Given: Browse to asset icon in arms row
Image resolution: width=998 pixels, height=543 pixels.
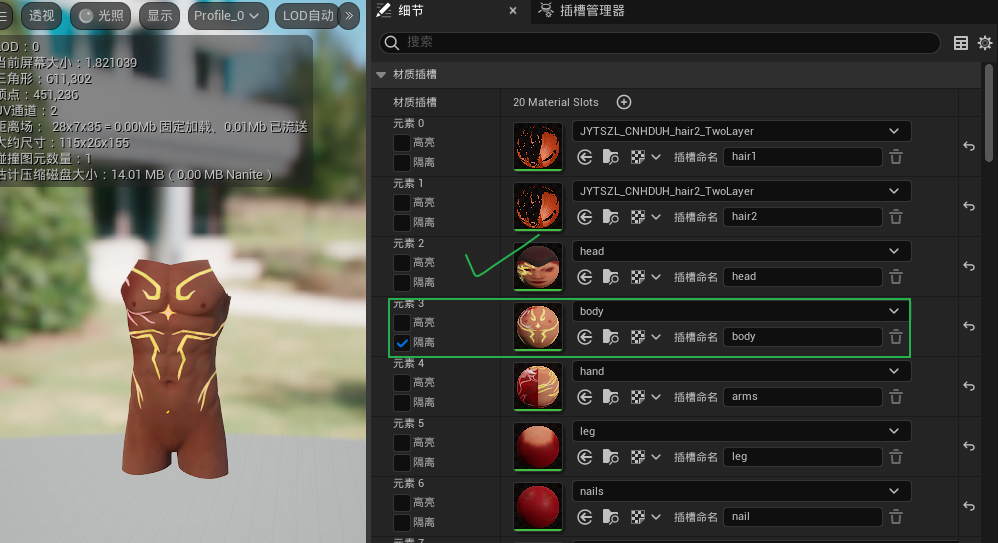Looking at the screenshot, I should tap(610, 397).
